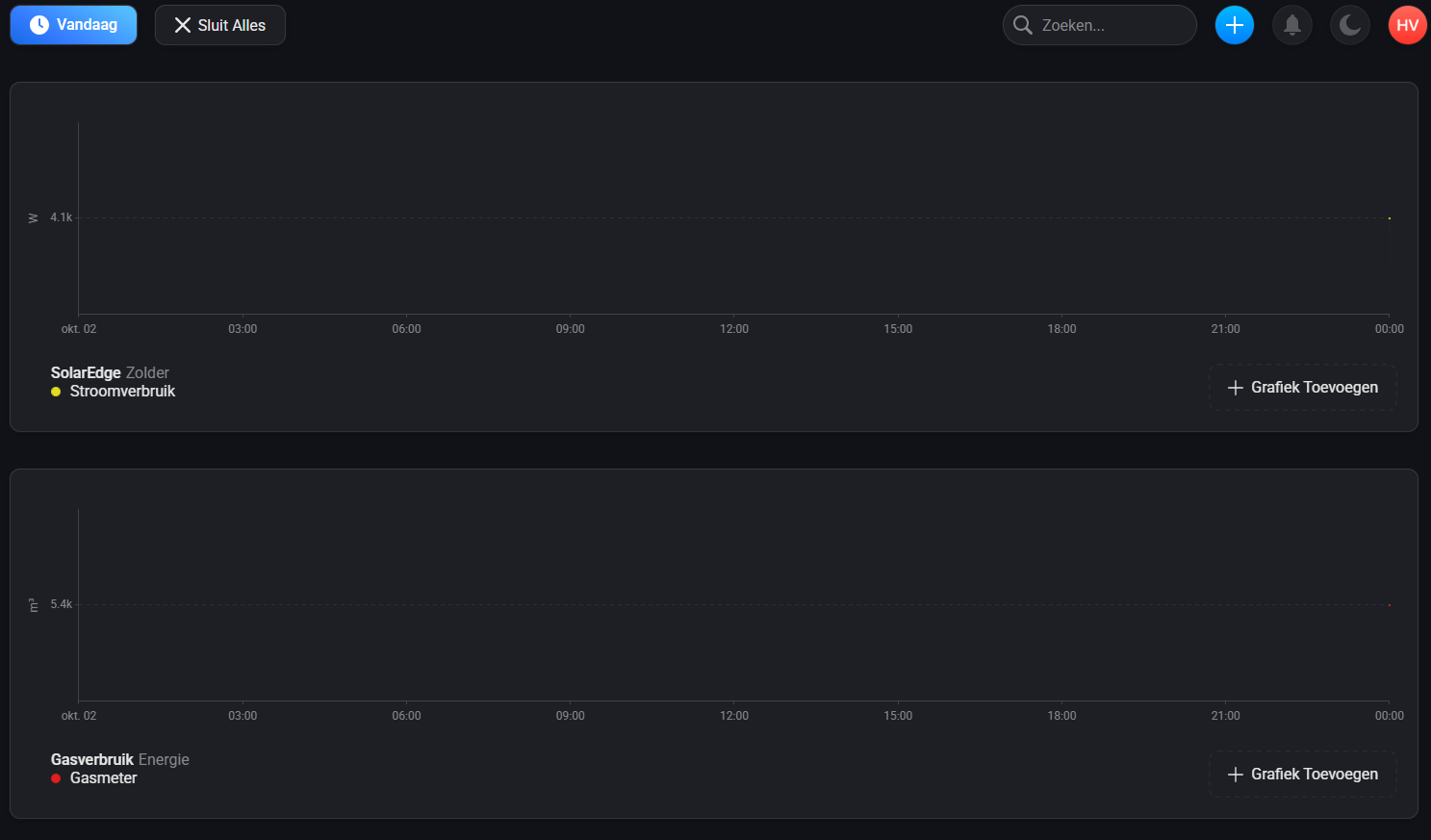Screen dimensions: 1431x840
Task: Click the yellow data point in SolarEdge chart
Action: [1389, 218]
